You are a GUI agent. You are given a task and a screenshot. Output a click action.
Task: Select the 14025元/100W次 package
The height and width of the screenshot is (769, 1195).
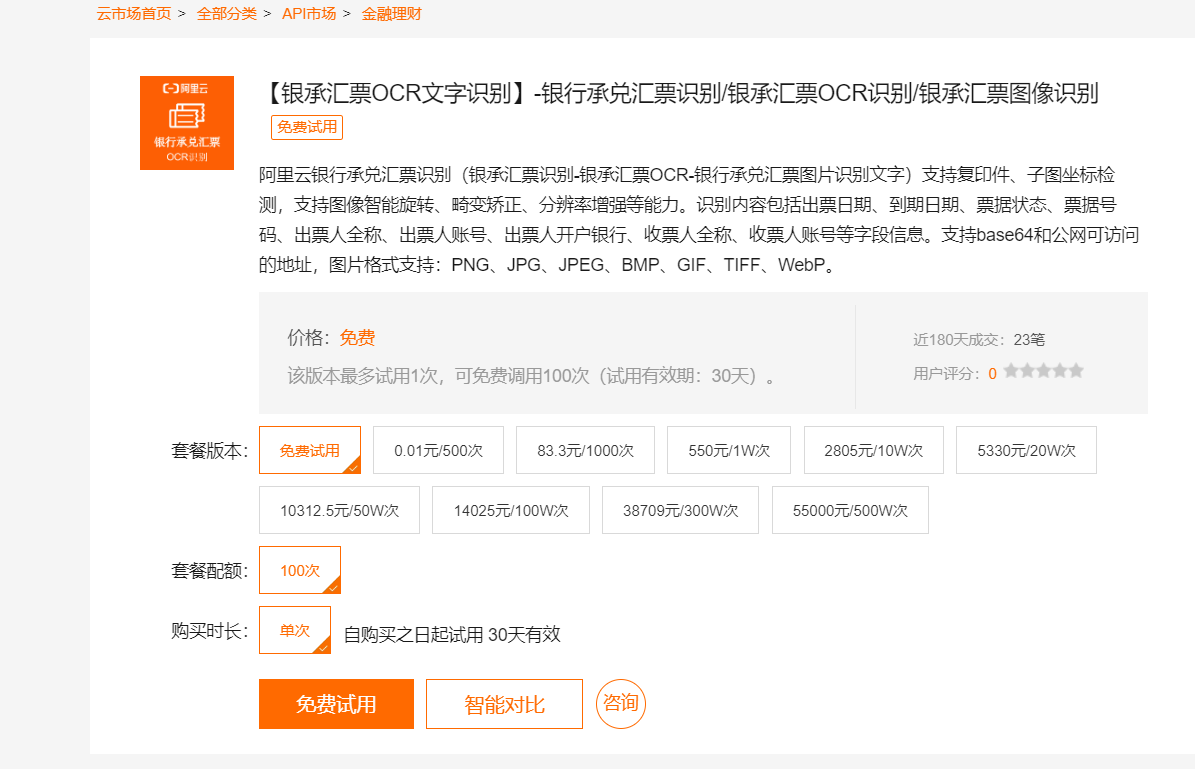pos(511,510)
